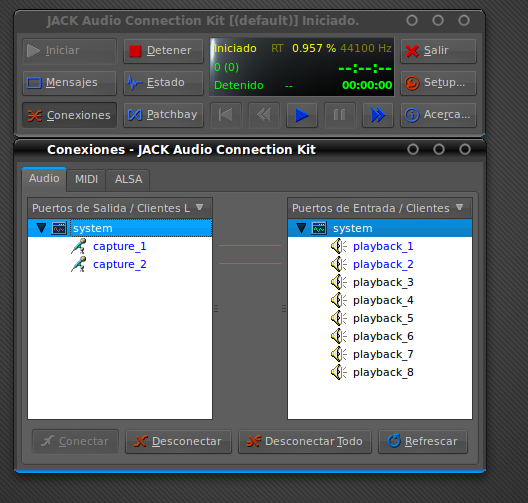Refresh the connections view with Refrescar
The image size is (528, 503).
423,441
